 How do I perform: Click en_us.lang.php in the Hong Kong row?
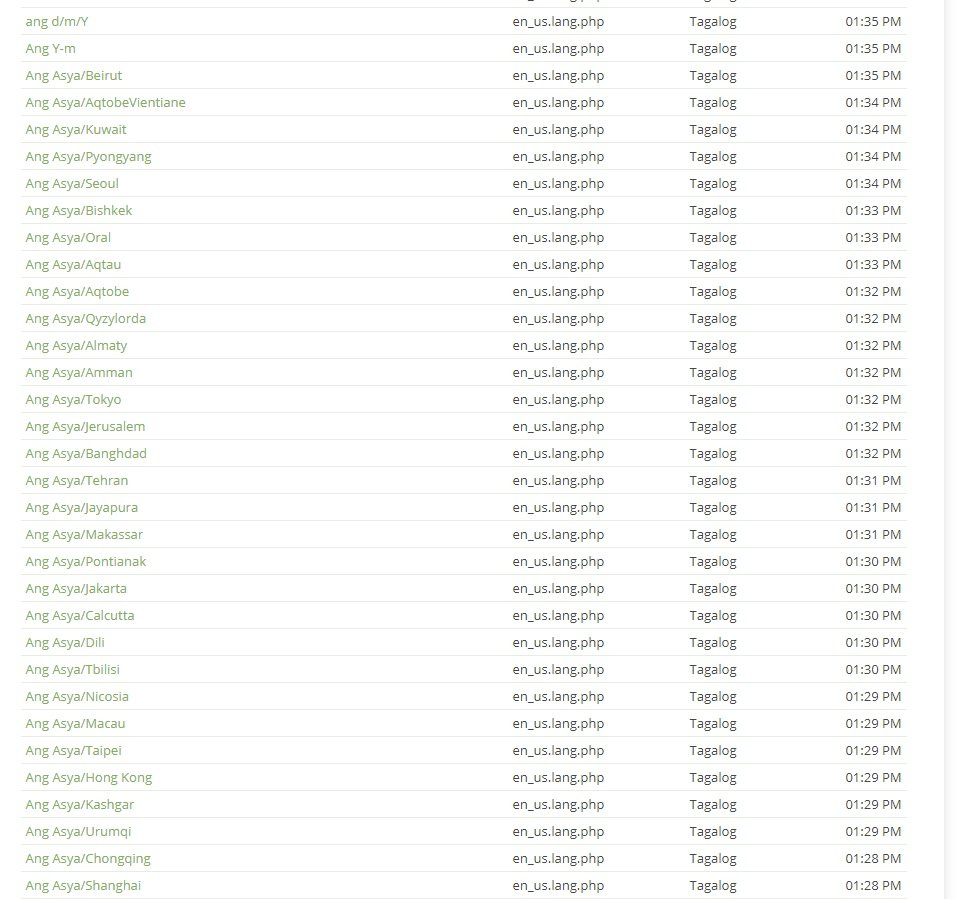[558, 777]
